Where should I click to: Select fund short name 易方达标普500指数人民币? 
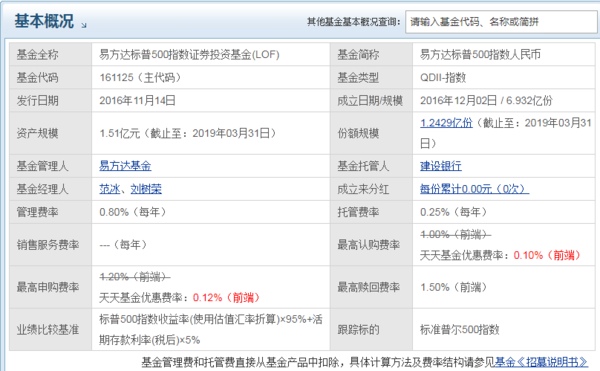(480, 55)
